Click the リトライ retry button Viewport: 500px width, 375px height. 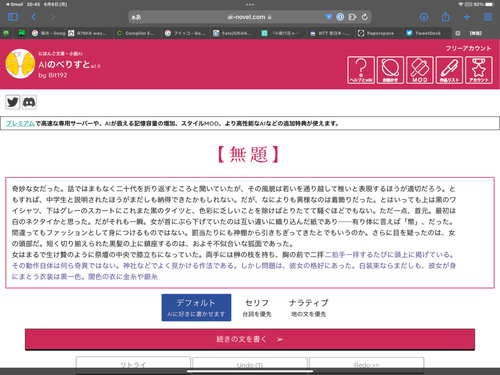click(133, 365)
